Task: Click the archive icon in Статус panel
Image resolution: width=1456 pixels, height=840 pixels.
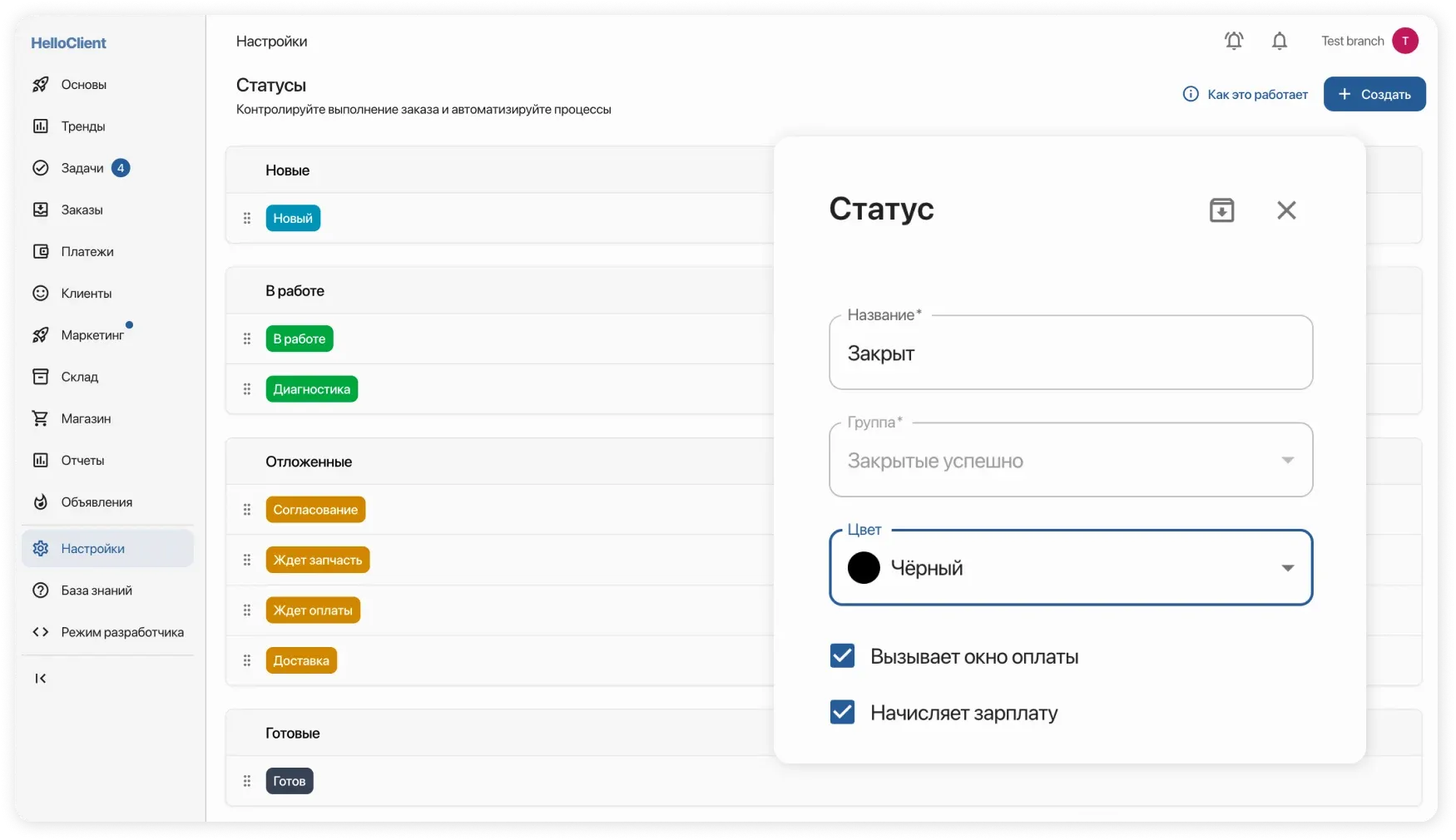Action: (1221, 210)
